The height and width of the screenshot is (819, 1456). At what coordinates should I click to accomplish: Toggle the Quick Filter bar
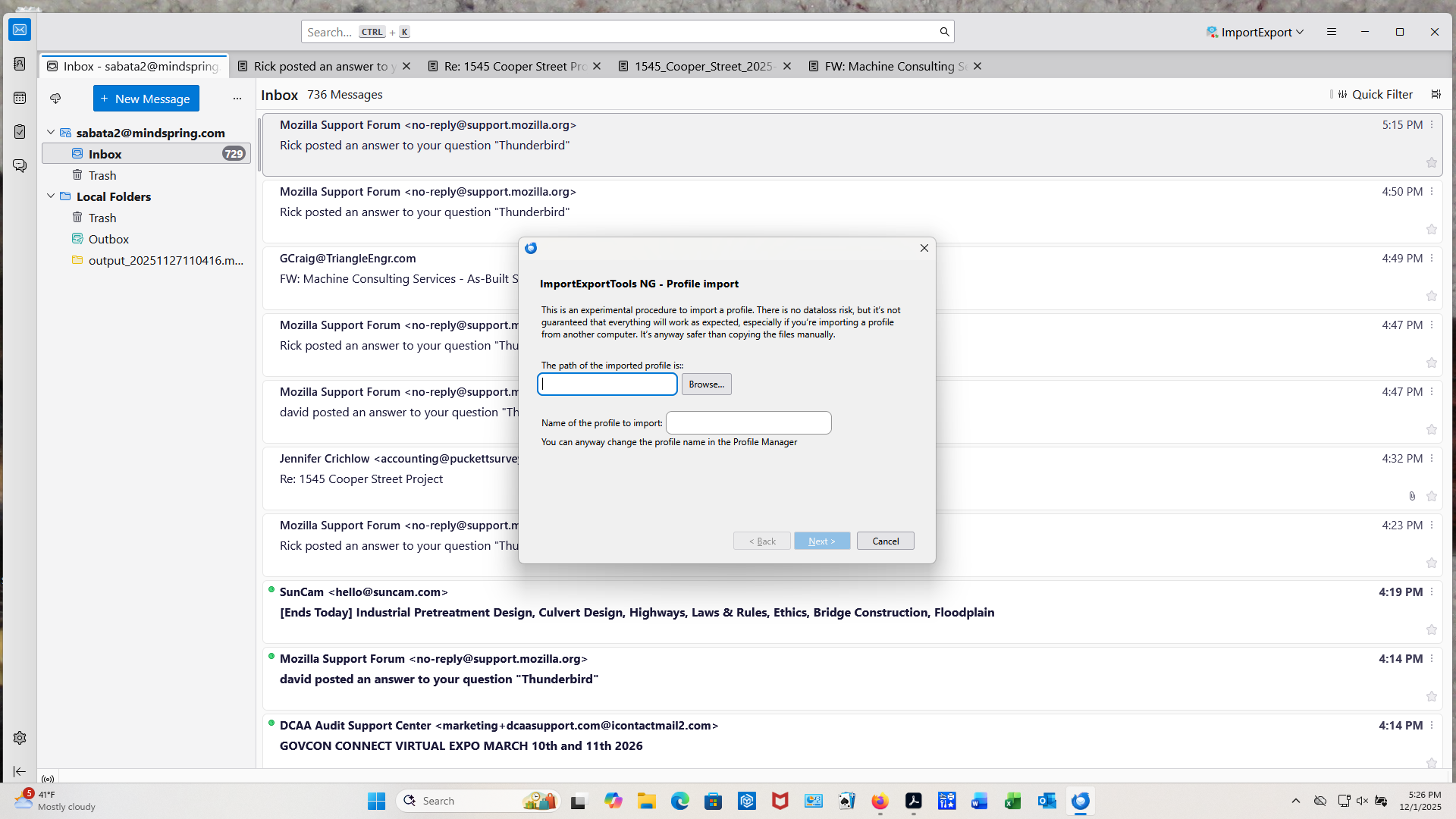click(1374, 94)
